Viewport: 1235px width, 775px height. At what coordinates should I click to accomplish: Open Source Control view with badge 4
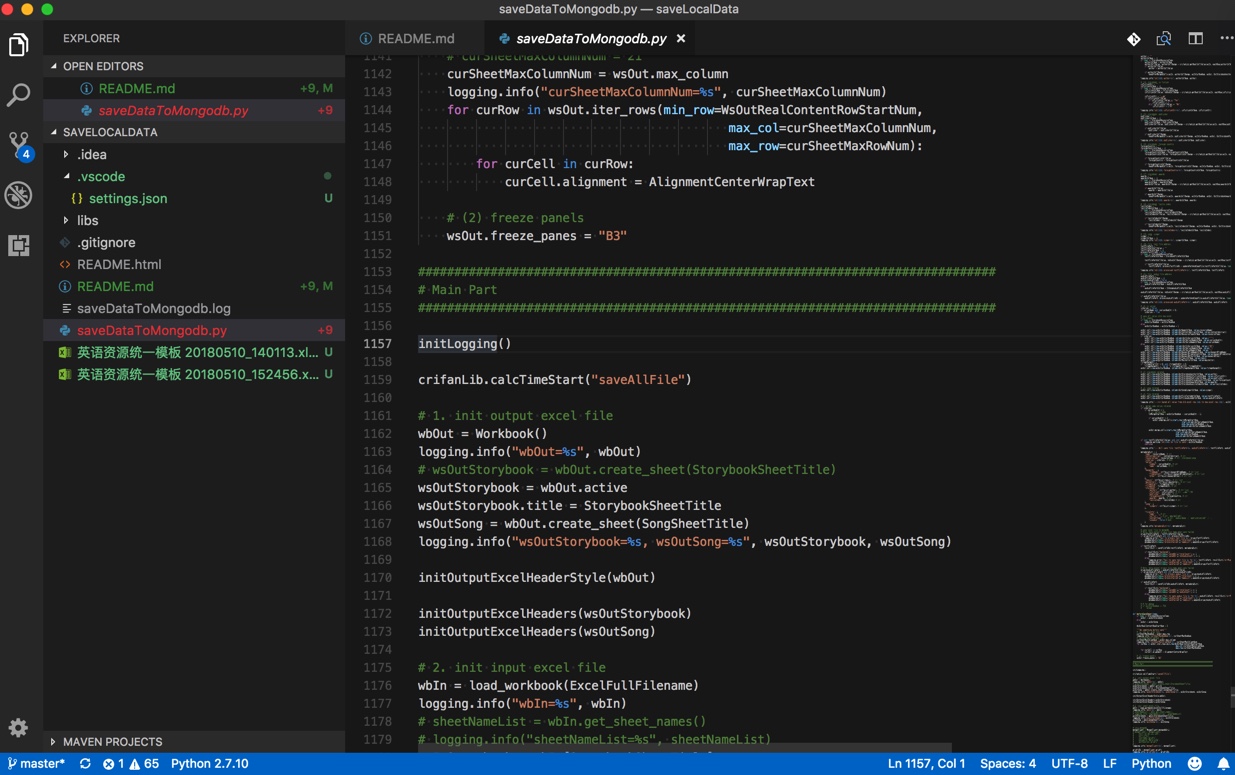(19, 145)
